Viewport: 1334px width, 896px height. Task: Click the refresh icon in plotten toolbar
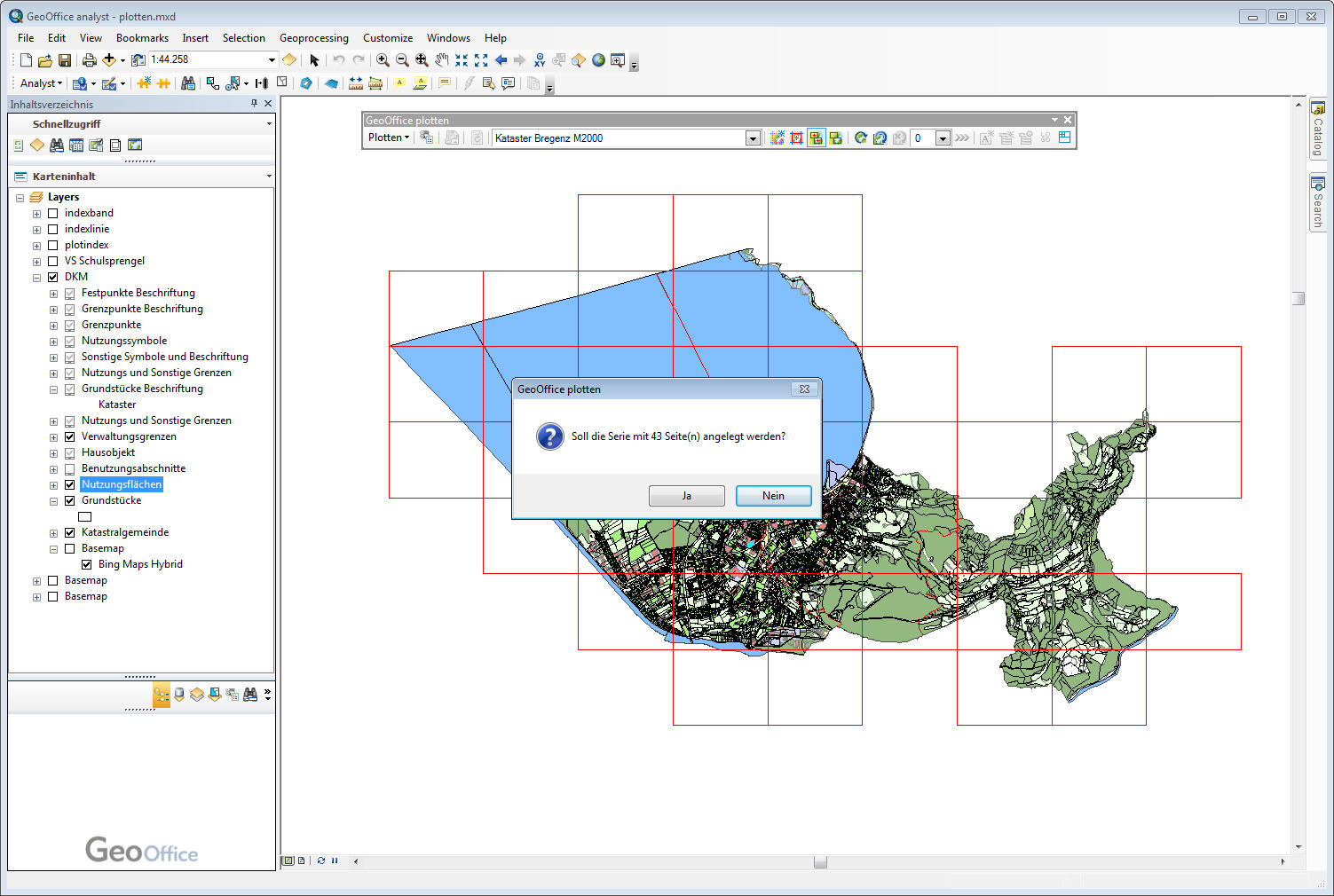860,138
